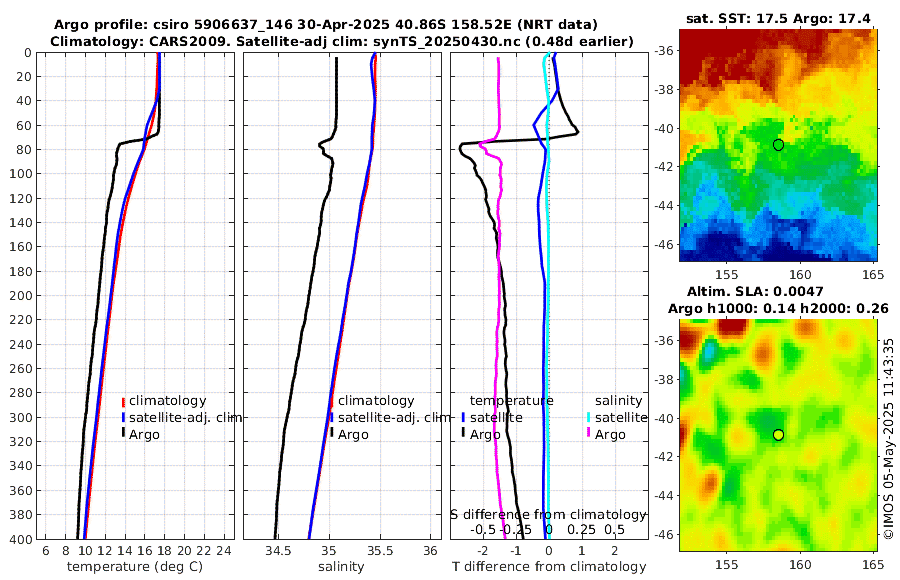Select the 'temperature (deg C)' axis label

point(135,567)
